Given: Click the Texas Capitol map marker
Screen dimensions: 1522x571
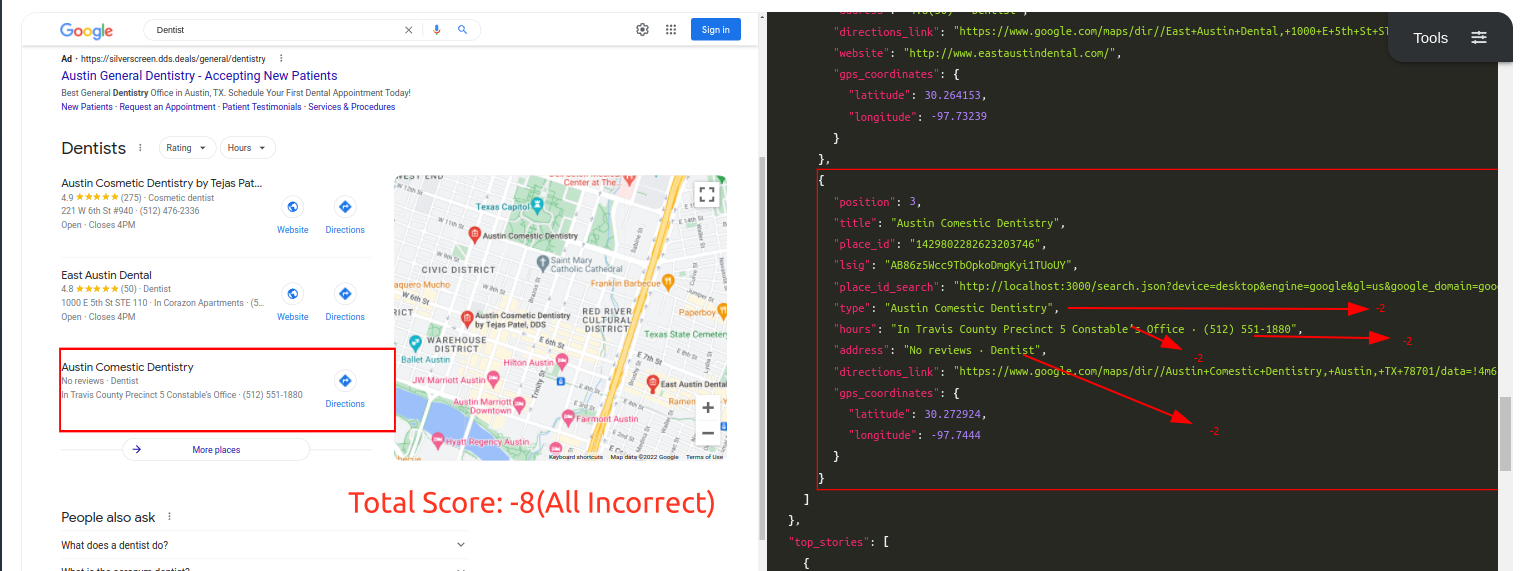Looking at the screenshot, I should [x=537, y=205].
